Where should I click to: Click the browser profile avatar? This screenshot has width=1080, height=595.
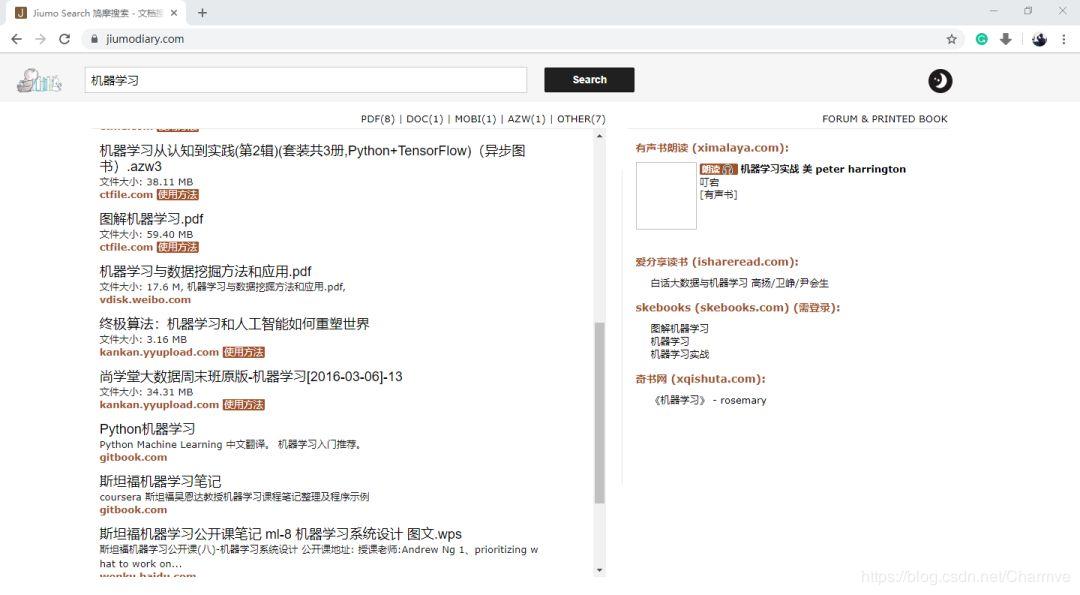(1037, 39)
